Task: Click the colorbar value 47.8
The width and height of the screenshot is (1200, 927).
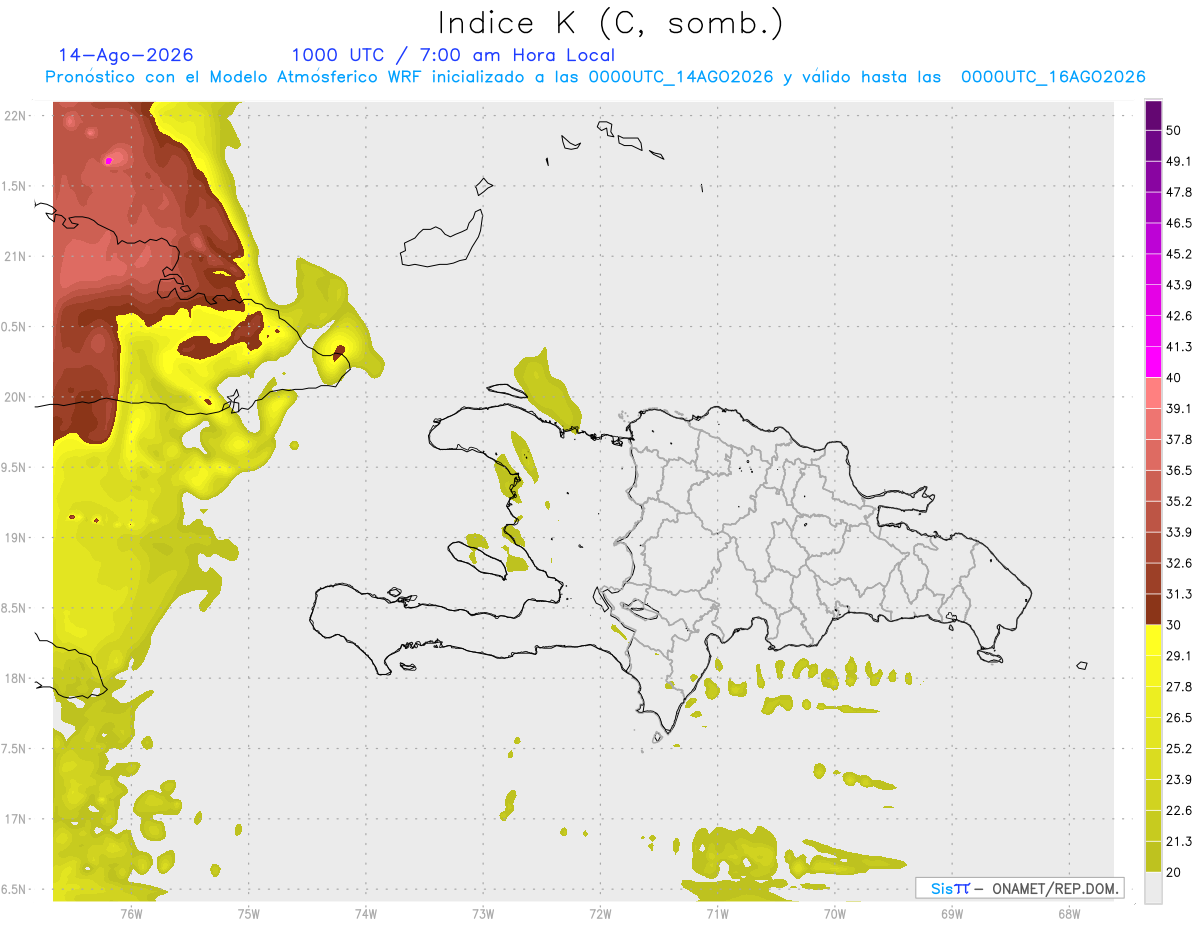Action: click(1179, 192)
